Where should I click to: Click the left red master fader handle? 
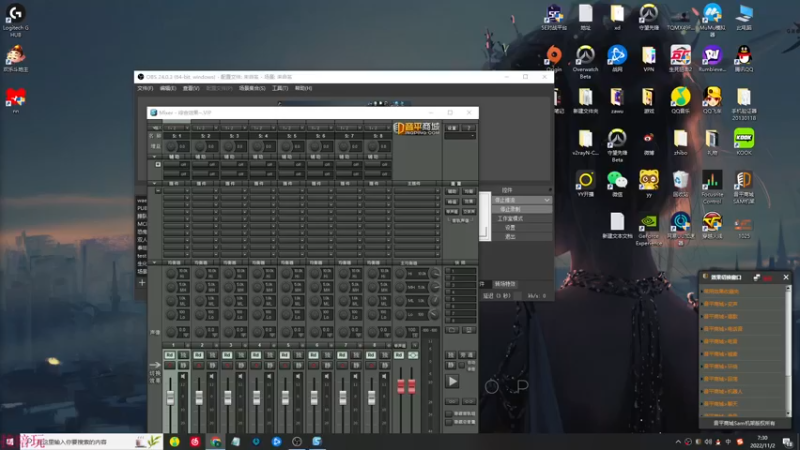click(x=401, y=386)
